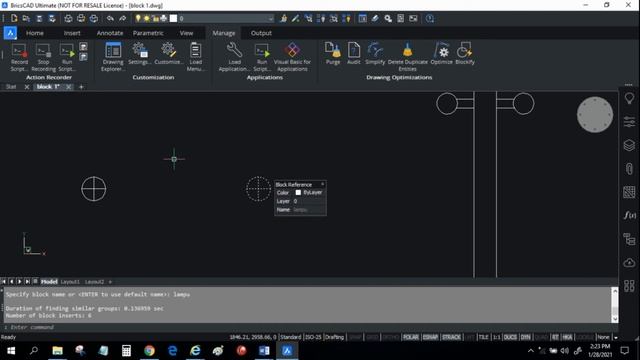Screen dimensions: 640x360
Task: Click the Load Menu icon
Action: [x=196, y=51]
